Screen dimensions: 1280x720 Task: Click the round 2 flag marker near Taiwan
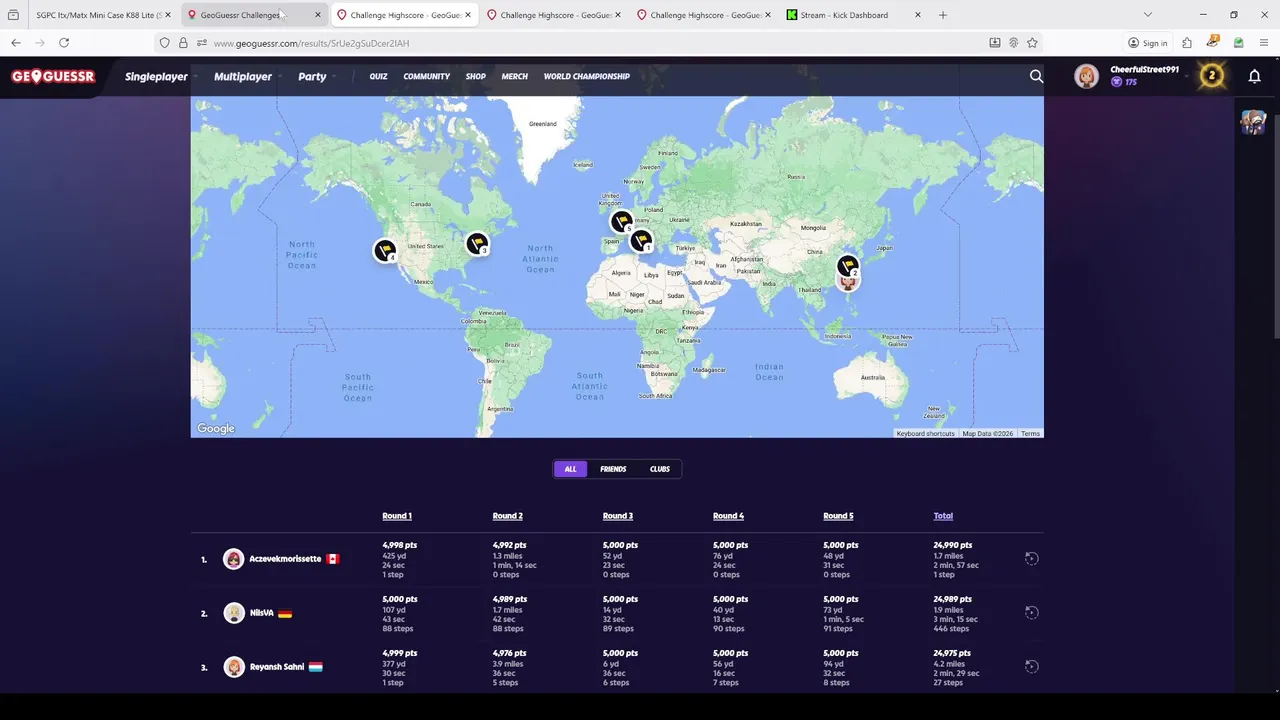[848, 266]
